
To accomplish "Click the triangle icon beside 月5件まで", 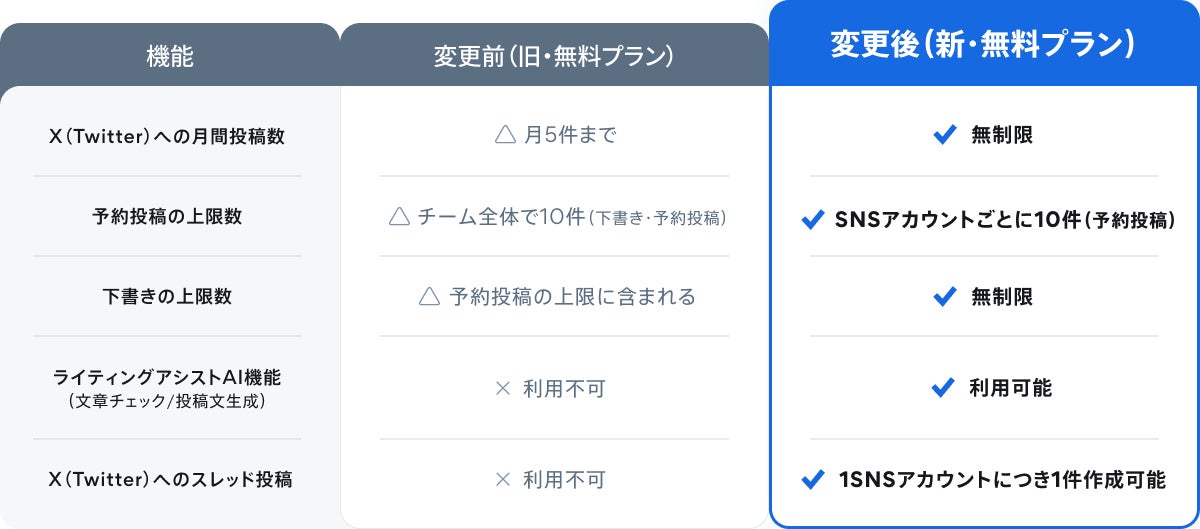I will click(505, 135).
